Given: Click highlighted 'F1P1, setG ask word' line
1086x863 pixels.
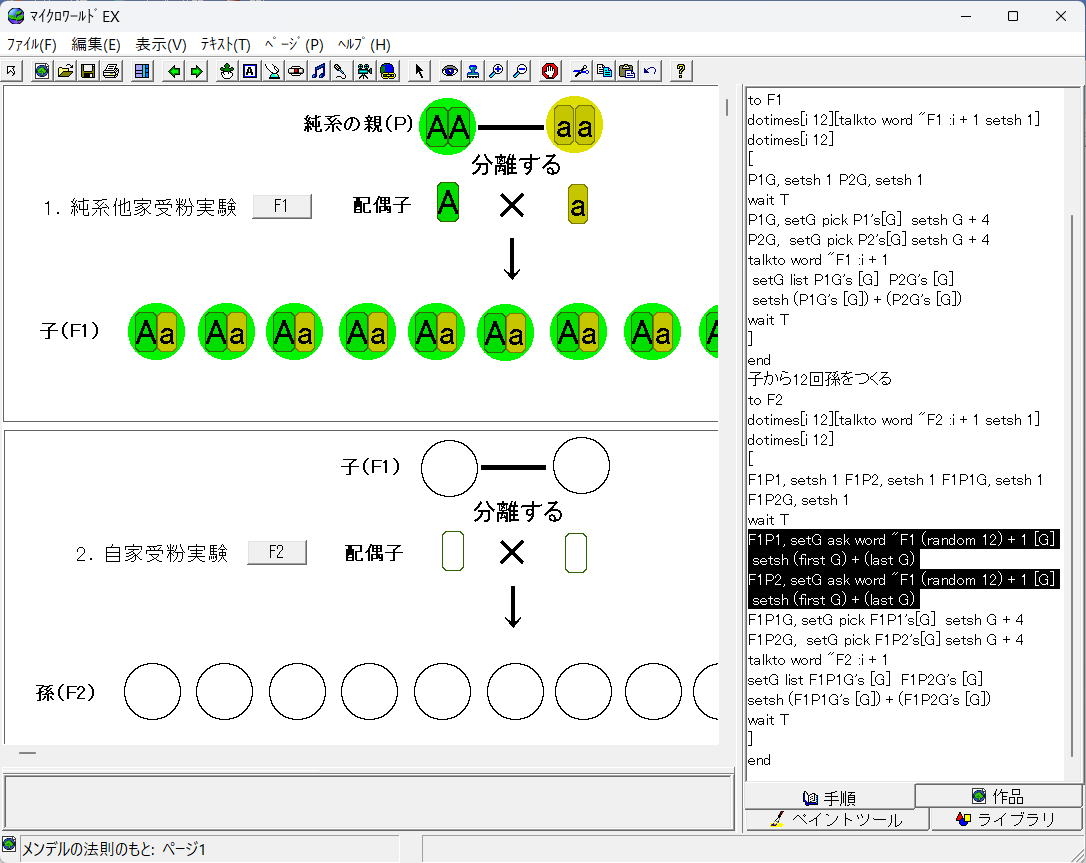Looking at the screenshot, I should point(903,540).
